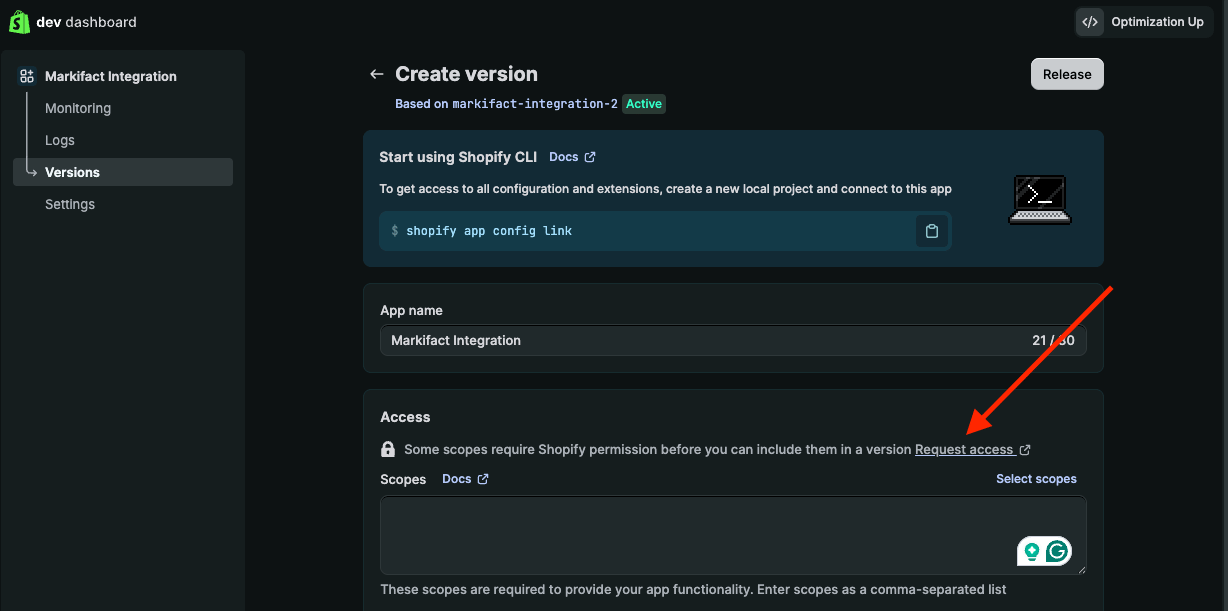Click the Create version heading
The width and height of the screenshot is (1228, 611).
466,74
